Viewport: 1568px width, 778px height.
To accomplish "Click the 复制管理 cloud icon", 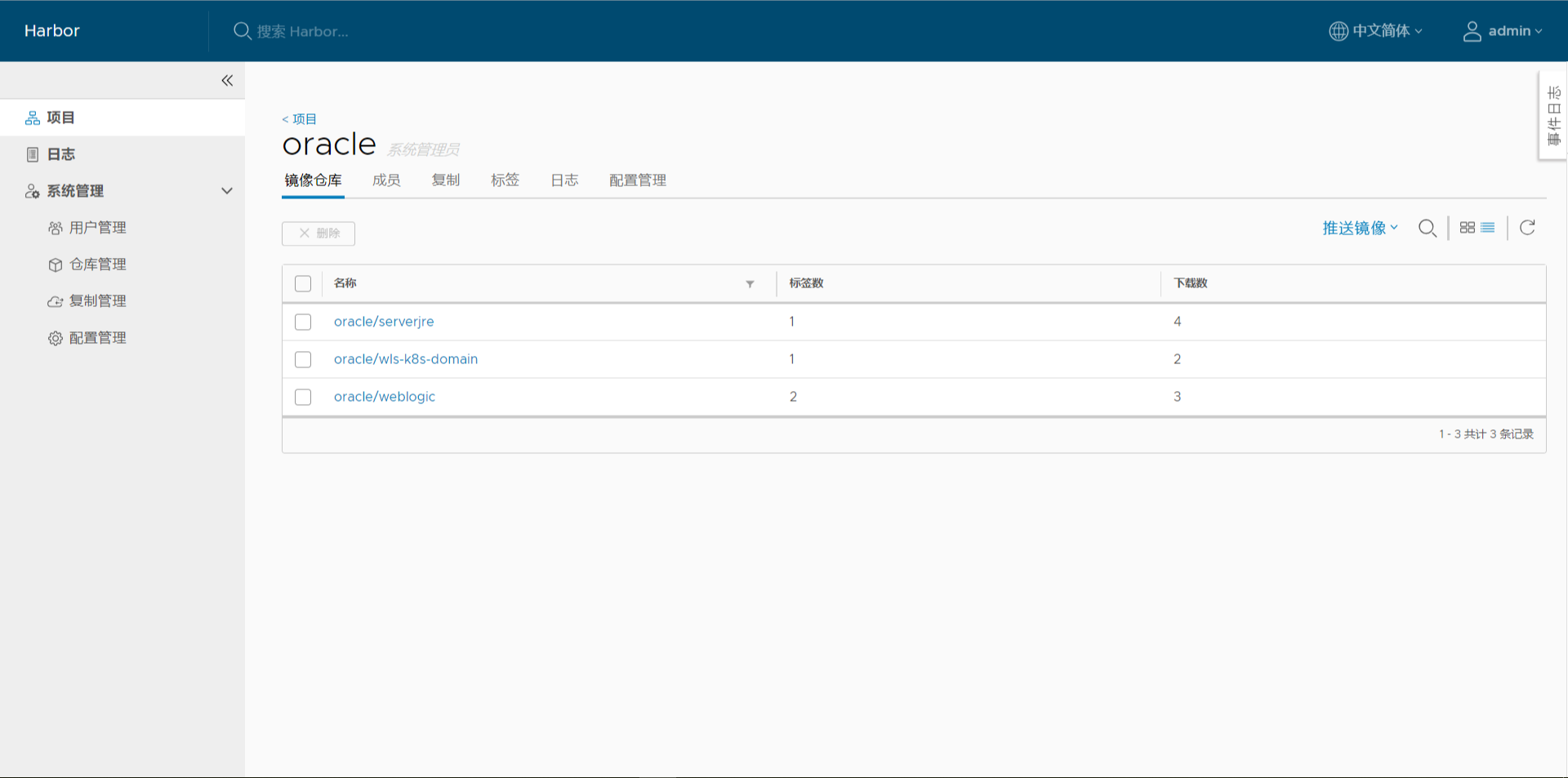I will coord(56,301).
